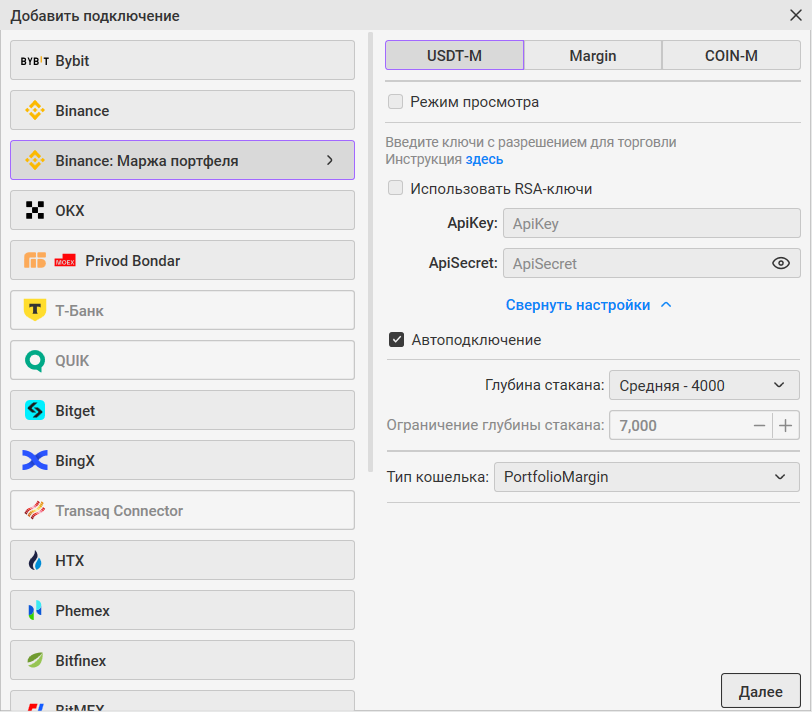Uncheck the Автоподключение checkbox
Image resolution: width=812 pixels, height=712 pixels.
[x=396, y=340]
